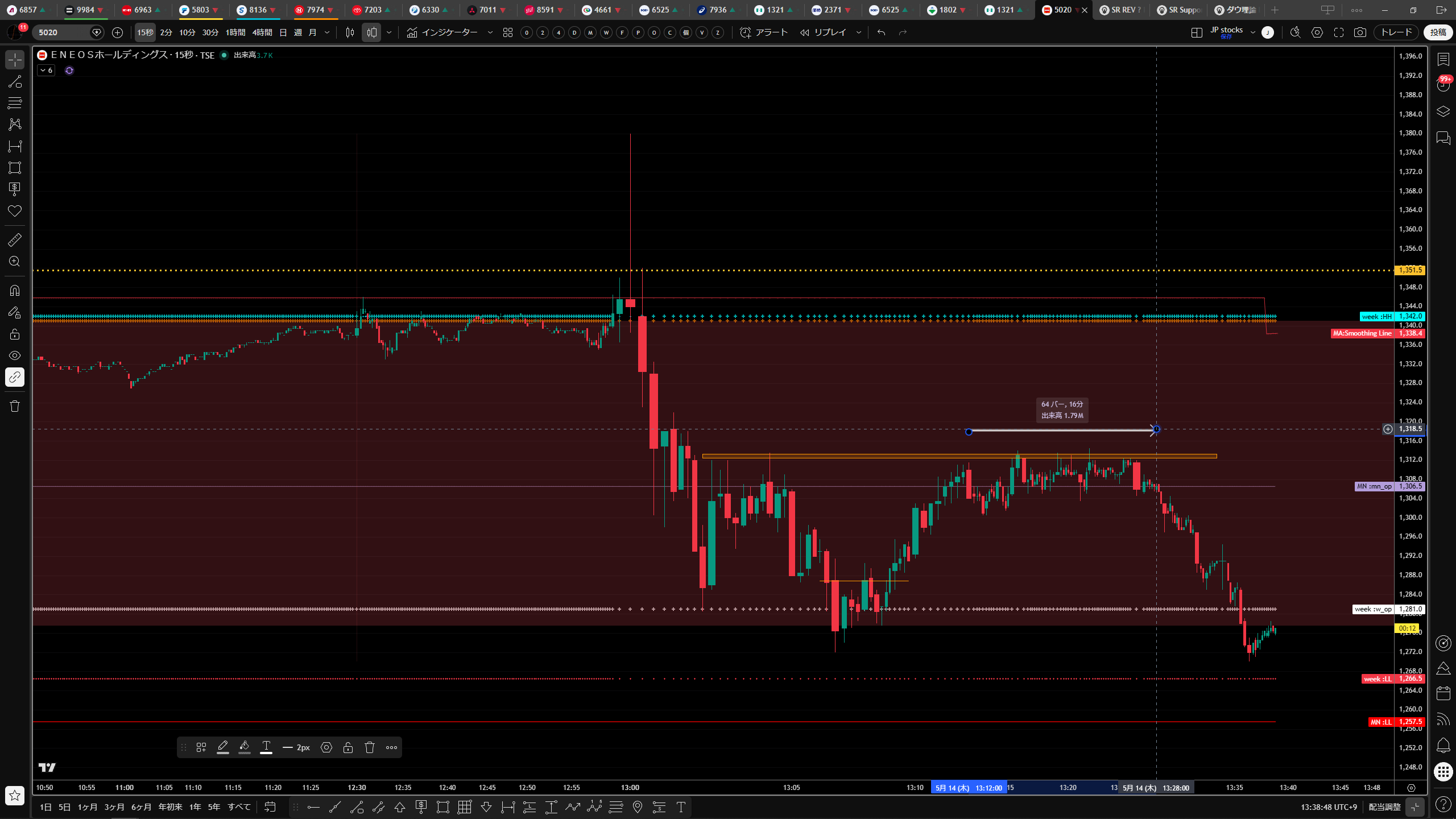Open the SR REV tab
Image resolution: width=1456 pixels, height=819 pixels.
pos(1120,10)
